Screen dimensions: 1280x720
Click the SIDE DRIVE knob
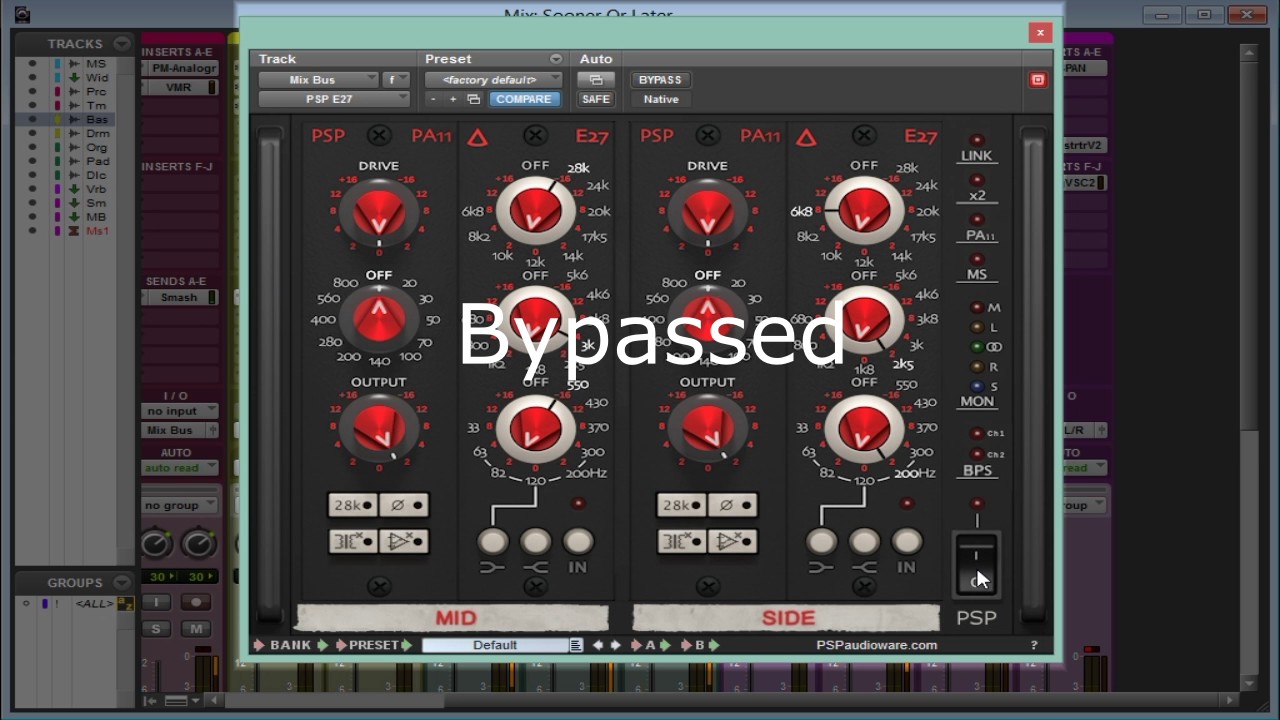point(708,212)
